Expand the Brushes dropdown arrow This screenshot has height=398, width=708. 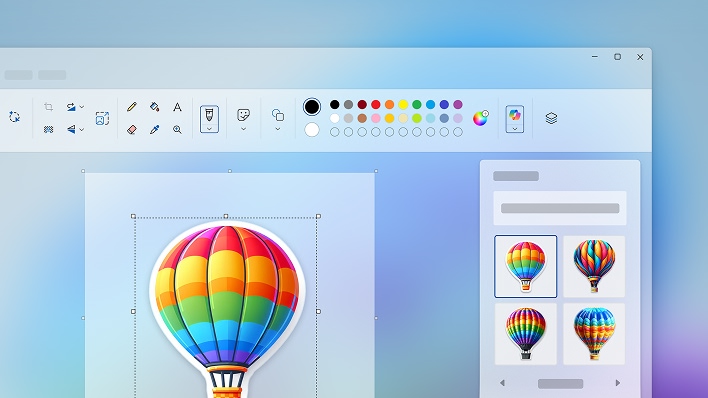pos(209,129)
